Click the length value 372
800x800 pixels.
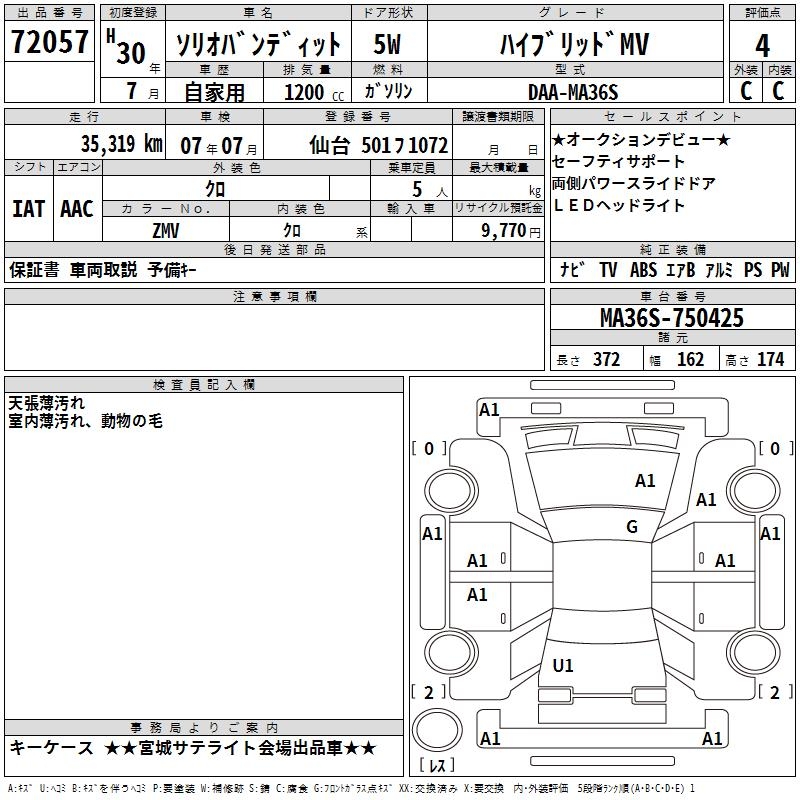607,360
